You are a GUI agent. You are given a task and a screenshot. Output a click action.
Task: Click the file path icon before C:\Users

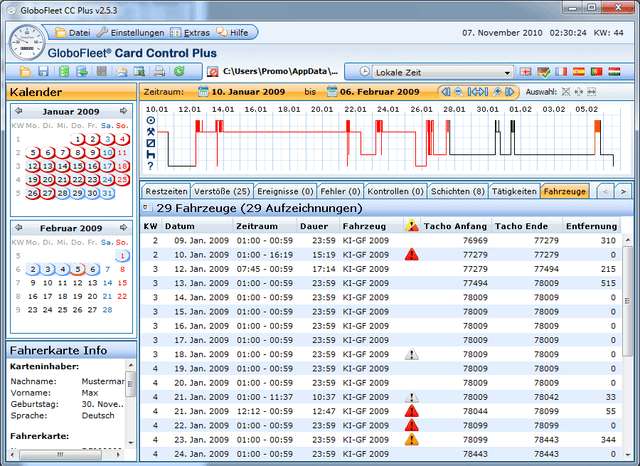coord(213,72)
